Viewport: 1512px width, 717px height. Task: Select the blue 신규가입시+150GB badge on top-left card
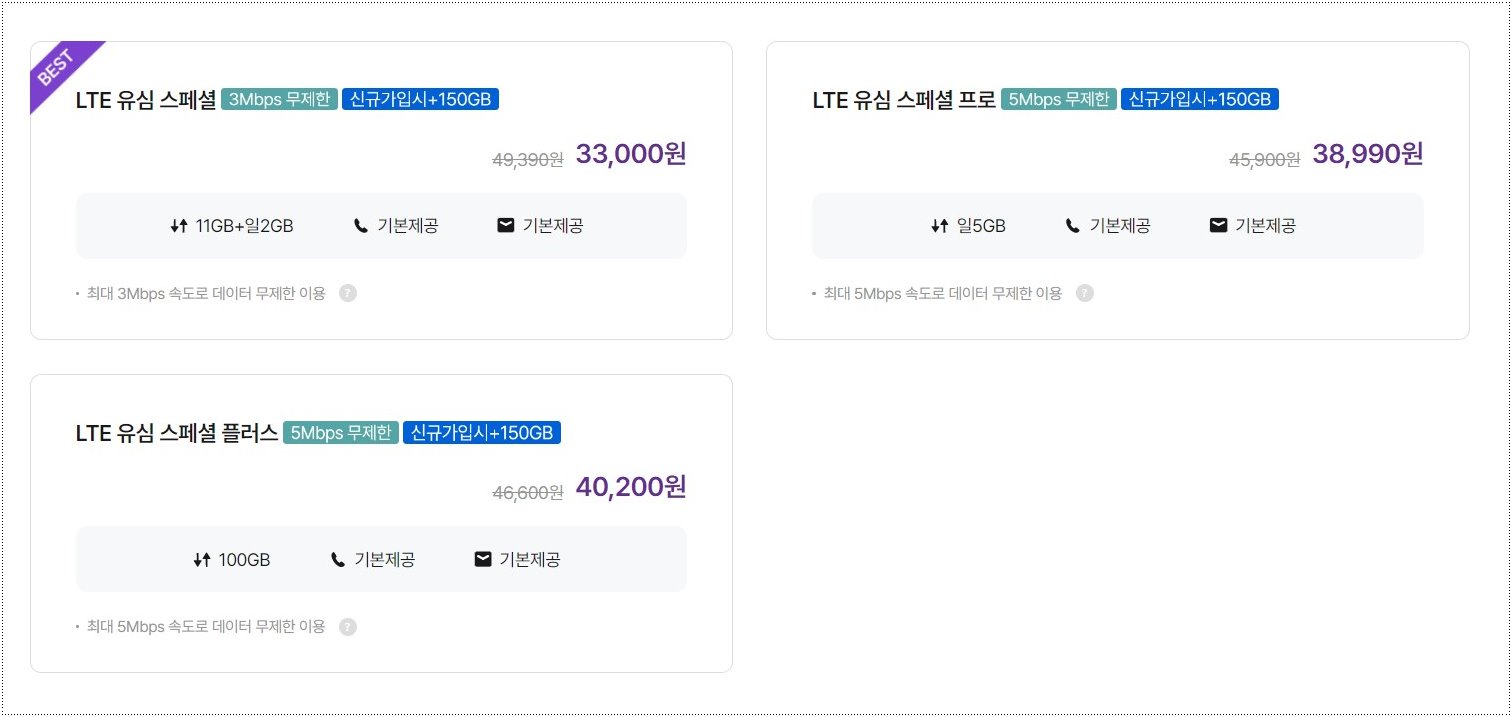coord(421,99)
